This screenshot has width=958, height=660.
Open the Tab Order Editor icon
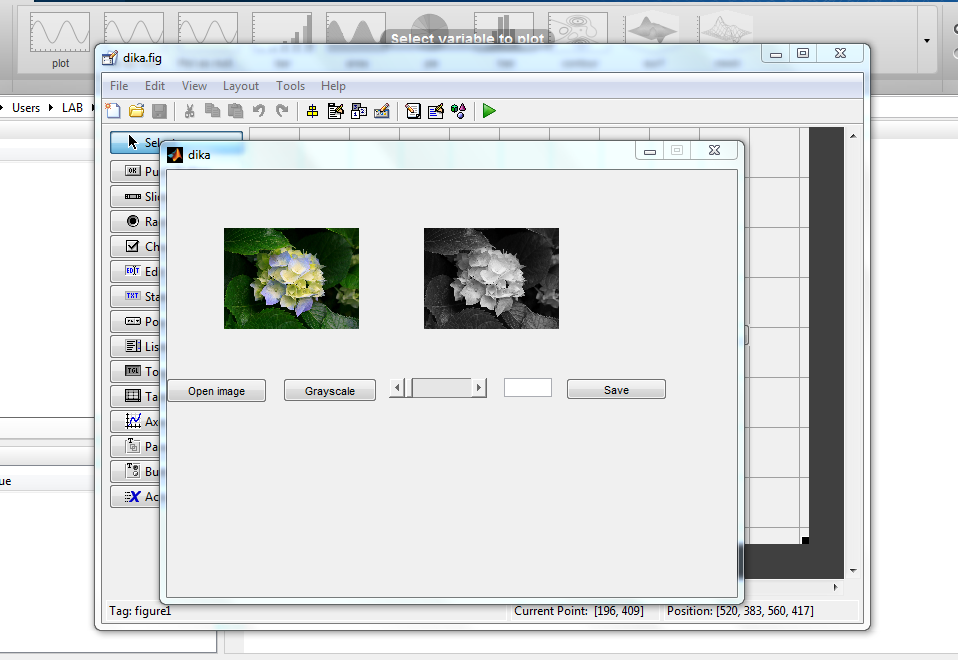click(x=359, y=111)
